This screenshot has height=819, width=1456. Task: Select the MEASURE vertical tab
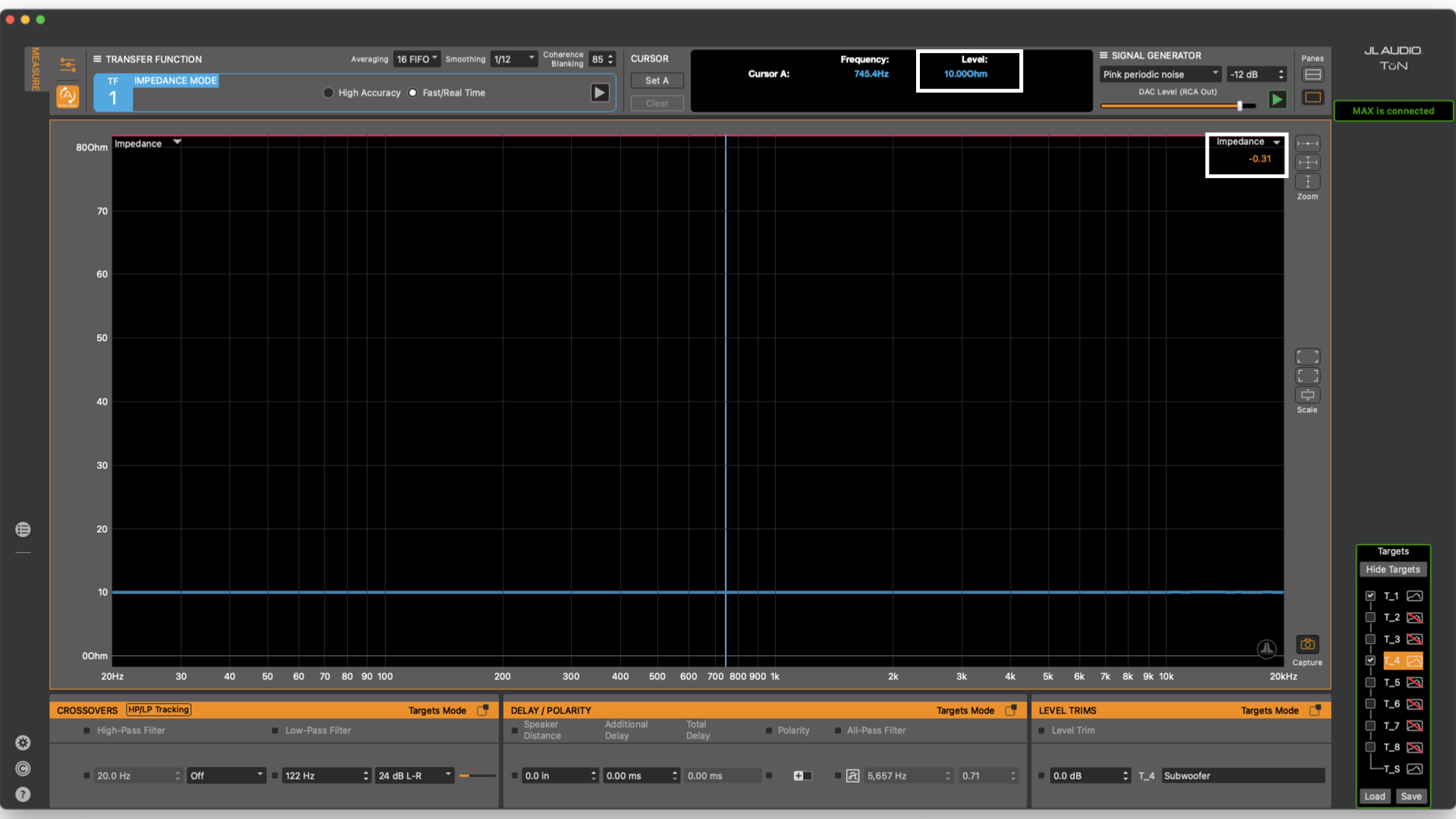[35, 68]
